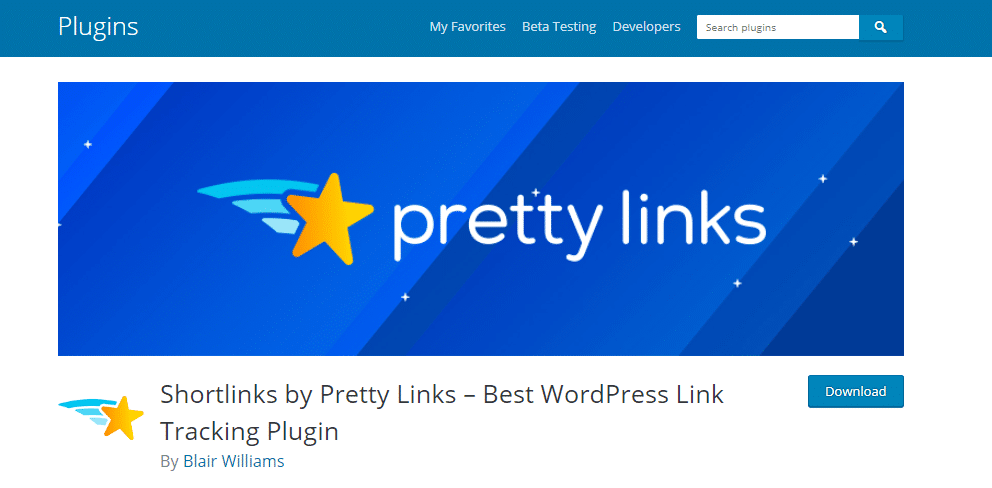992x488 pixels.
Task: Click the sparkle above the 's' in links
Action: coord(822,178)
